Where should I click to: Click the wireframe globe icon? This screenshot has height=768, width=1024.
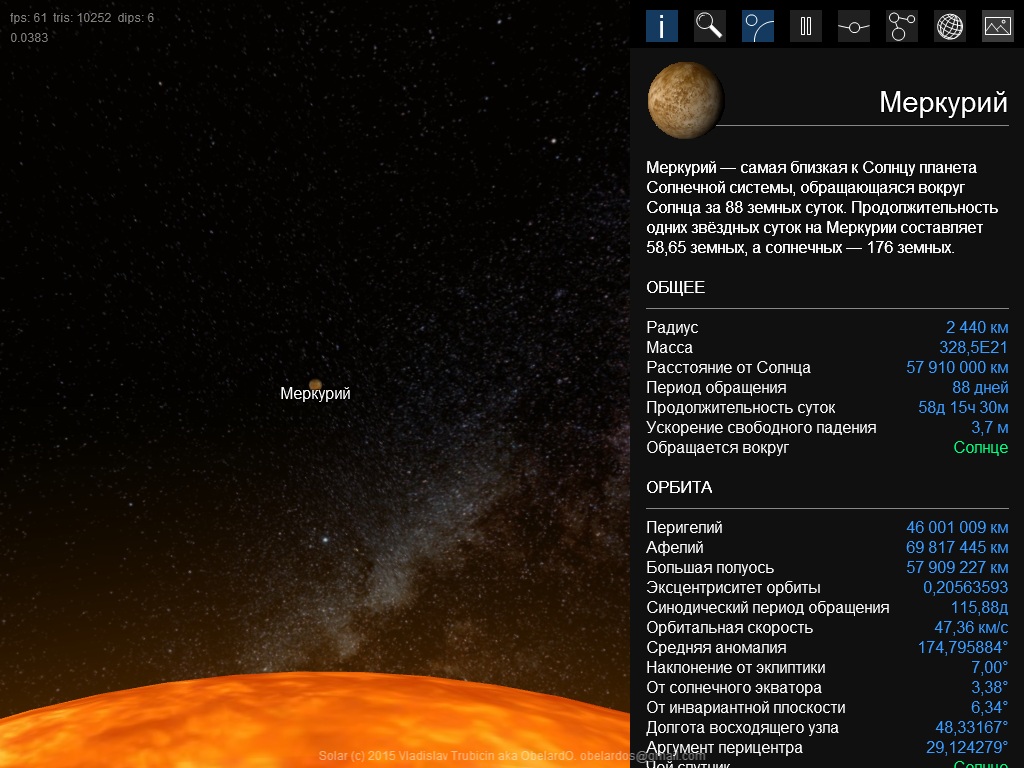coord(950,26)
